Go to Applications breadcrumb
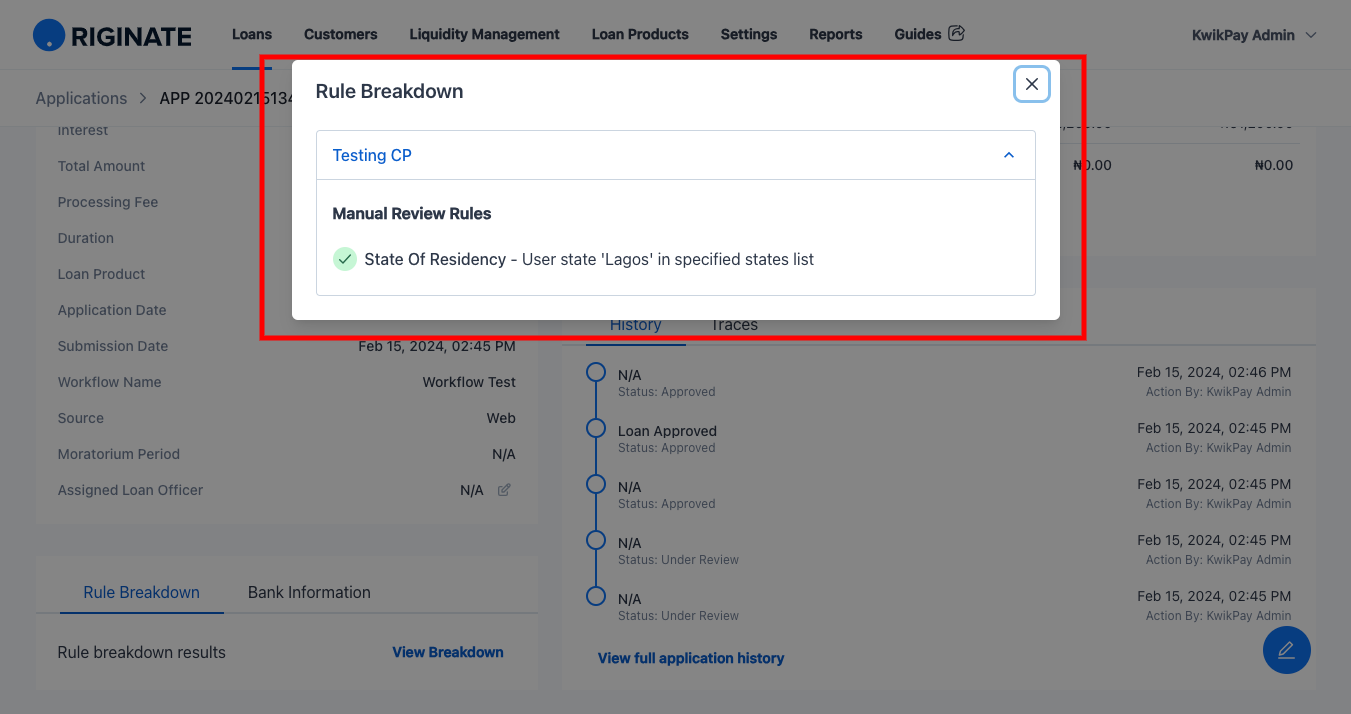Screen dimensions: 1351x714 click(81, 98)
